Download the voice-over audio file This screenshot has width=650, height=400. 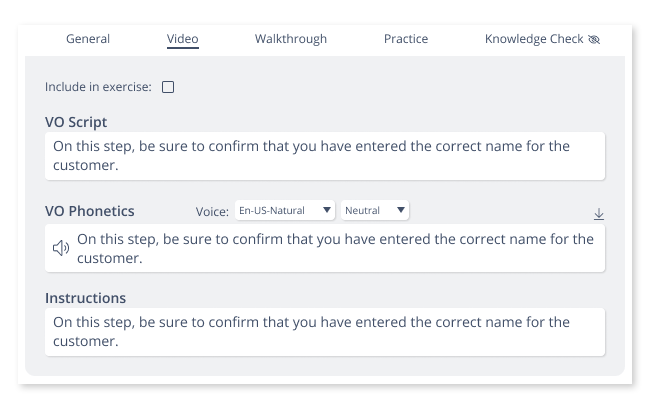tap(599, 214)
